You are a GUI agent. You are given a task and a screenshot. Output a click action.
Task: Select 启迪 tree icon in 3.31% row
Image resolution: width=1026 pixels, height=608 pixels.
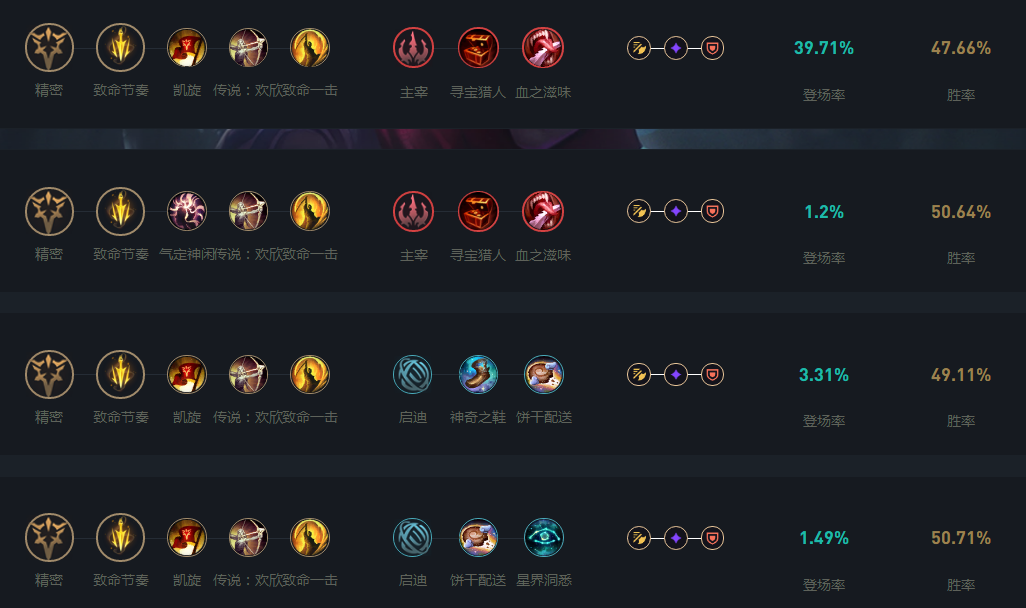[413, 374]
